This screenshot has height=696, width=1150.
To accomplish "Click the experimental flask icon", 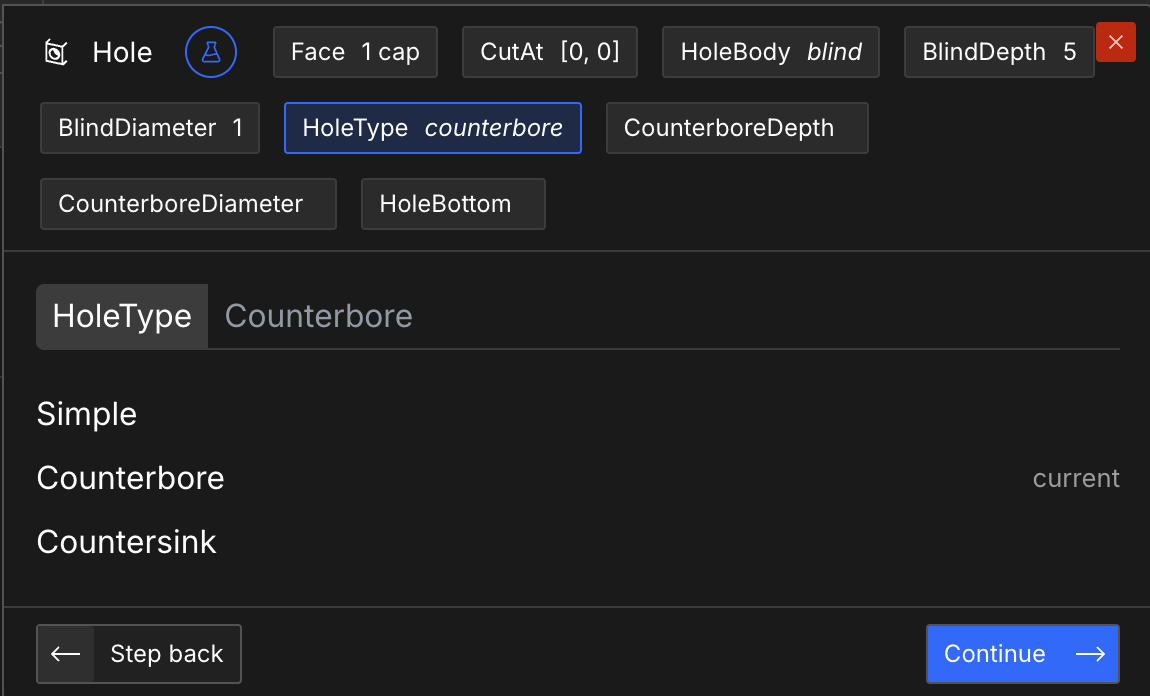I will coord(211,52).
